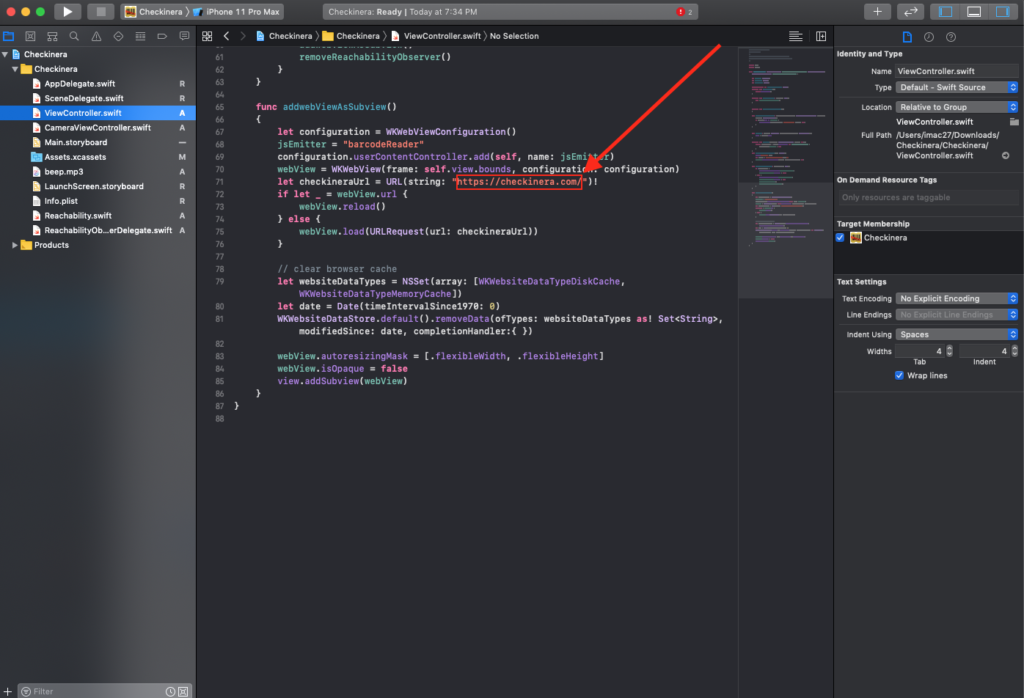
Task: Toggle the Inspectors panel visibility
Action: 1002,12
